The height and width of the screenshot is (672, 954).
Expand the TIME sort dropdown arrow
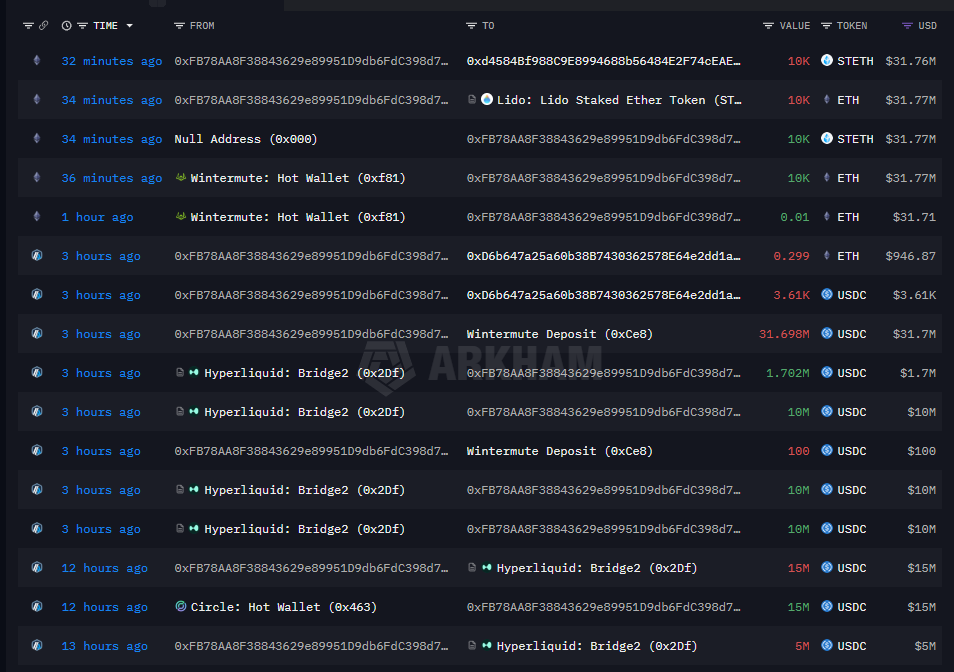pos(130,26)
